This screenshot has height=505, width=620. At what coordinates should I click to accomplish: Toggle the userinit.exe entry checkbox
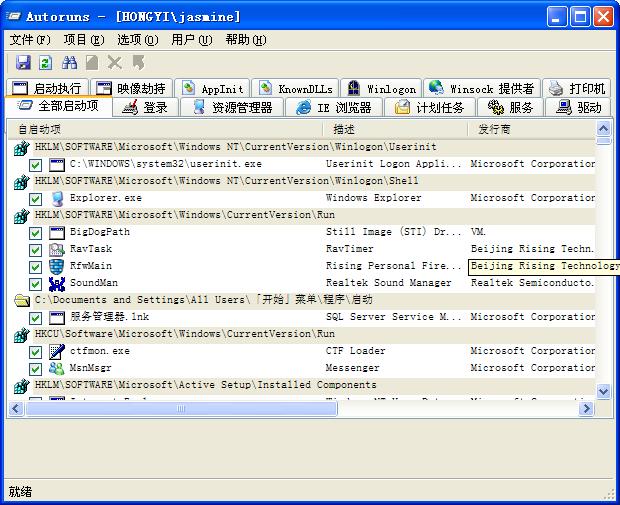(x=36, y=164)
